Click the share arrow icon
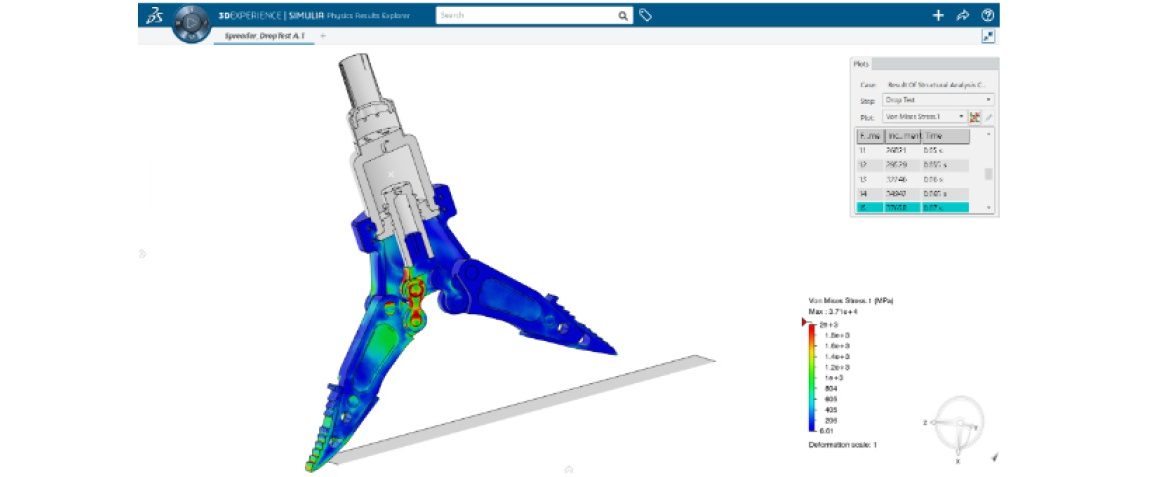 pyautogui.click(x=963, y=16)
